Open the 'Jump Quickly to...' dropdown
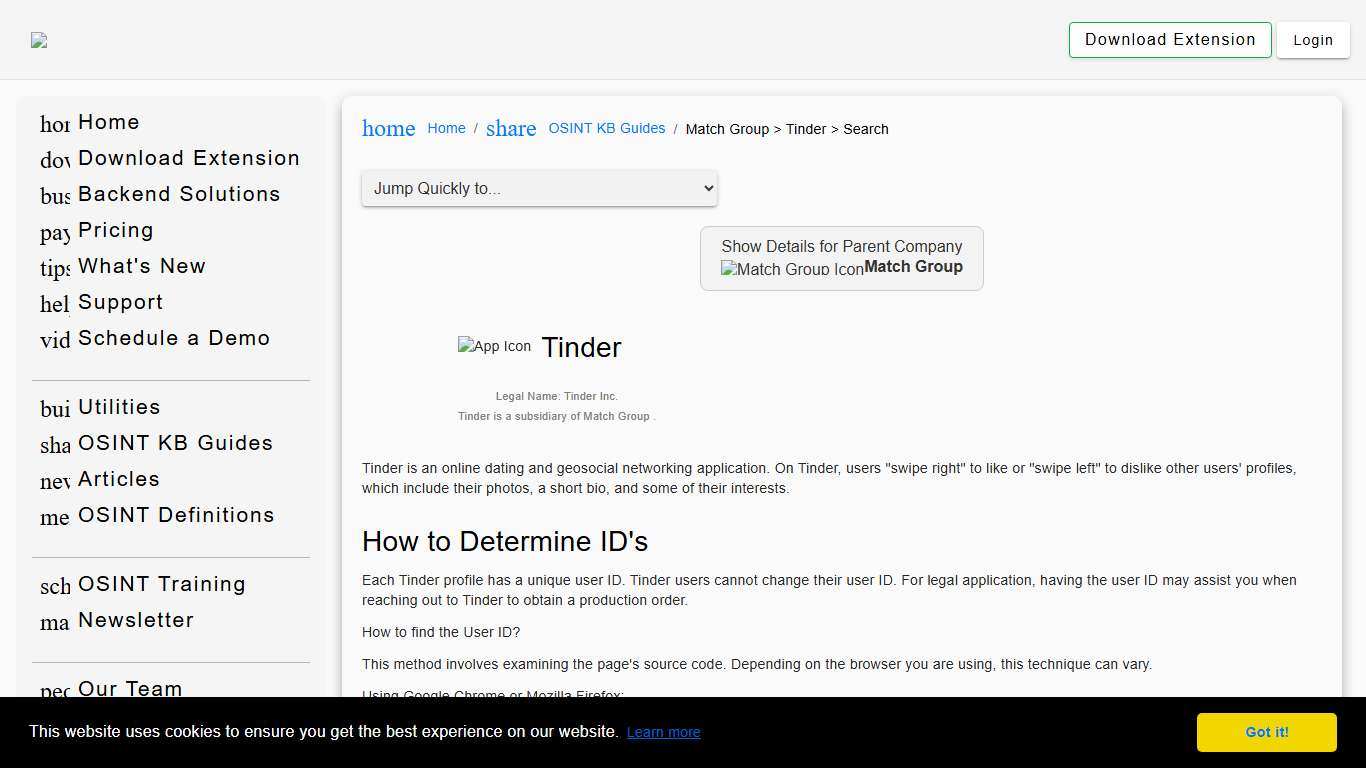This screenshot has width=1366, height=768. (x=539, y=188)
